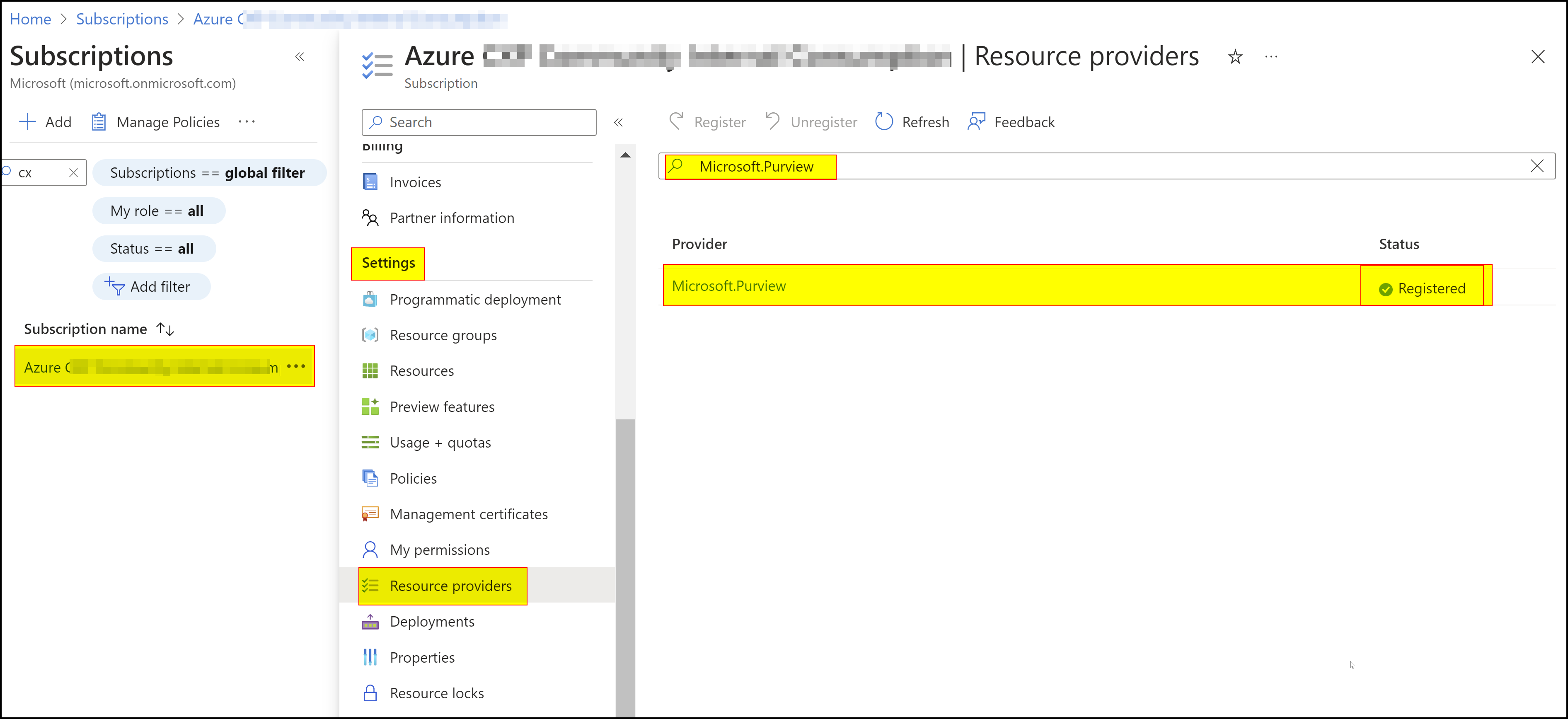Click the Properties bars icon
The height and width of the screenshot is (719, 1568).
[370, 657]
